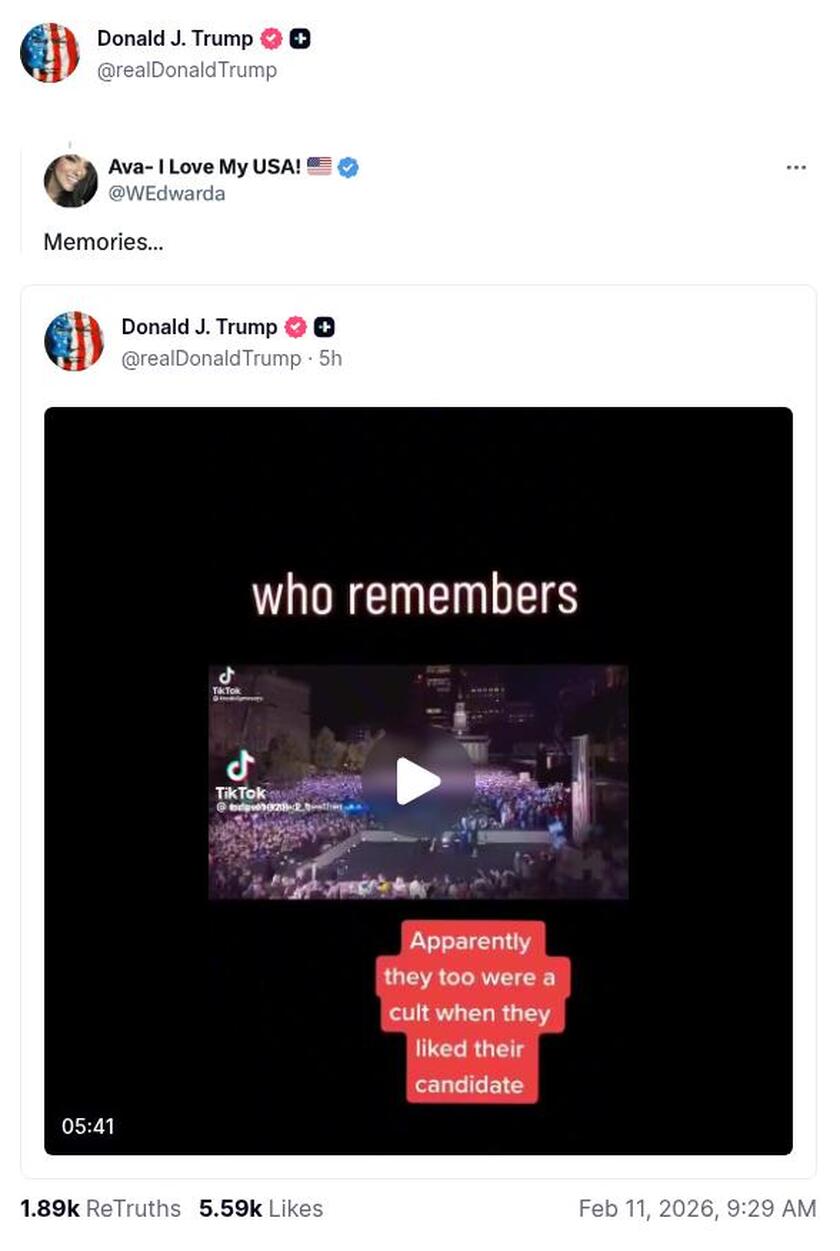
Task: Open the Ava- I Love My USA! name
Action: pyautogui.click(x=205, y=167)
